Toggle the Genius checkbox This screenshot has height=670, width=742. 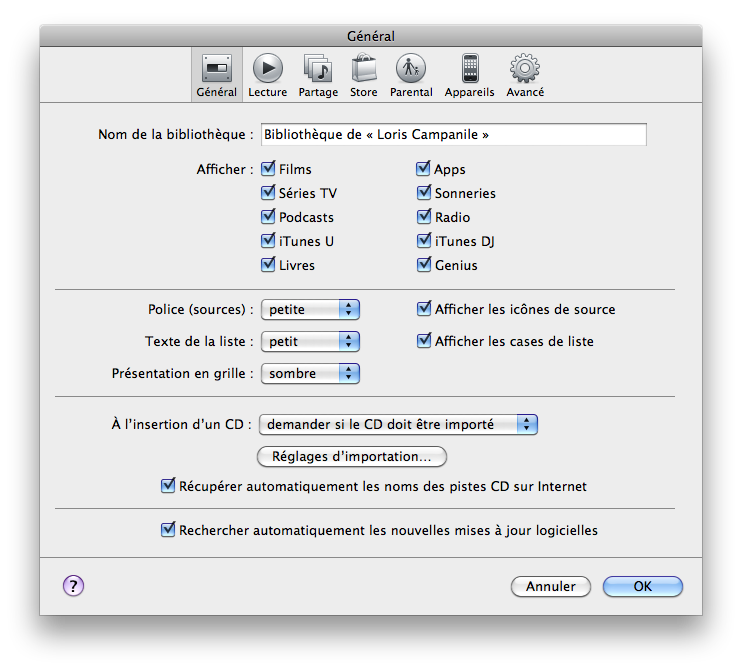(x=423, y=265)
